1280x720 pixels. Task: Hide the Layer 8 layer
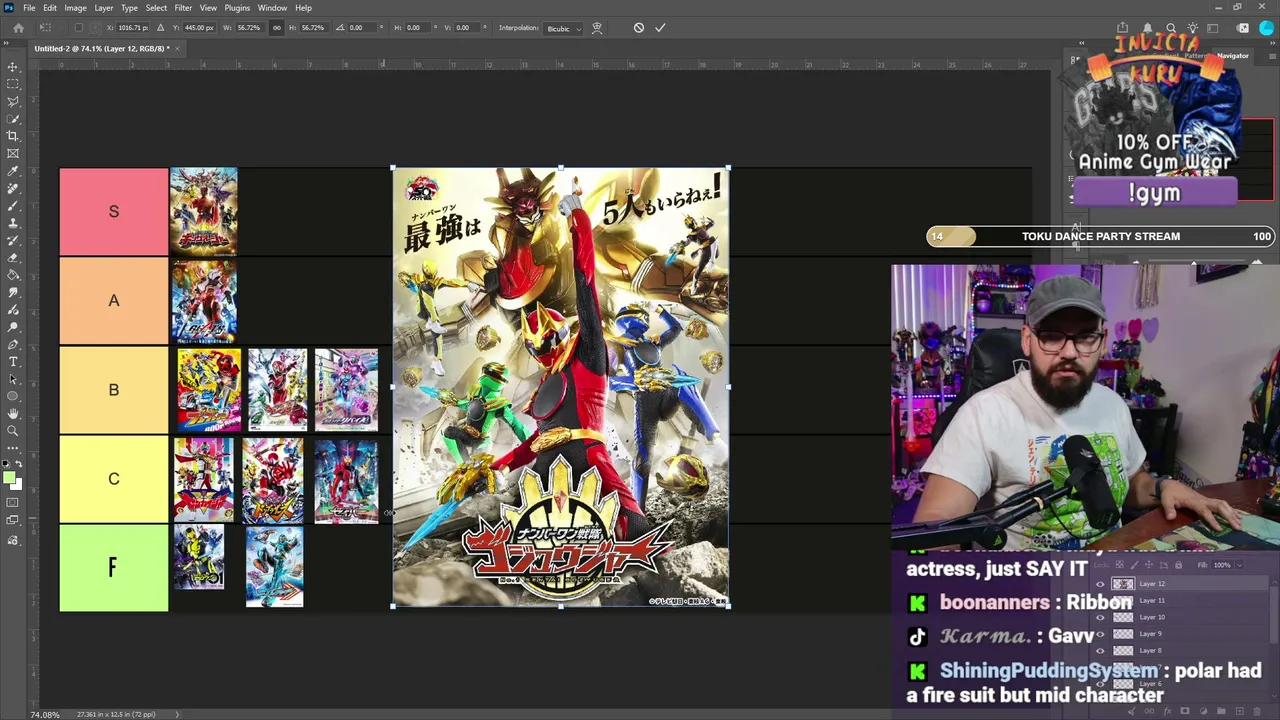click(x=1100, y=651)
